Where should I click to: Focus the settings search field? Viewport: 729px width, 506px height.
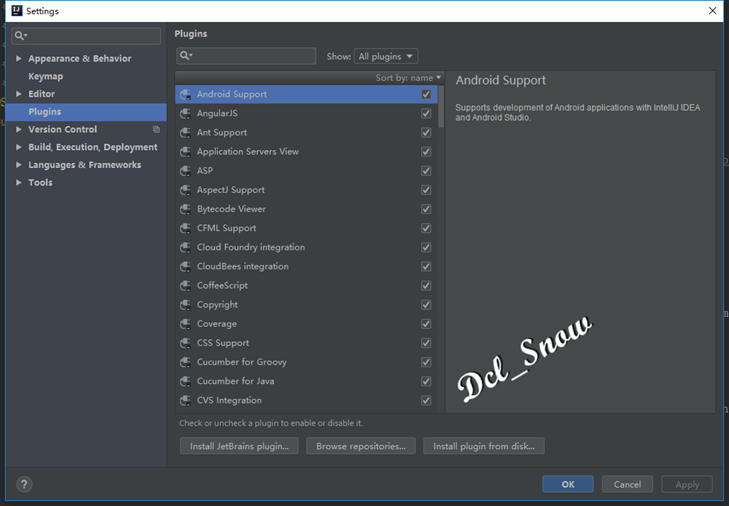coord(86,36)
